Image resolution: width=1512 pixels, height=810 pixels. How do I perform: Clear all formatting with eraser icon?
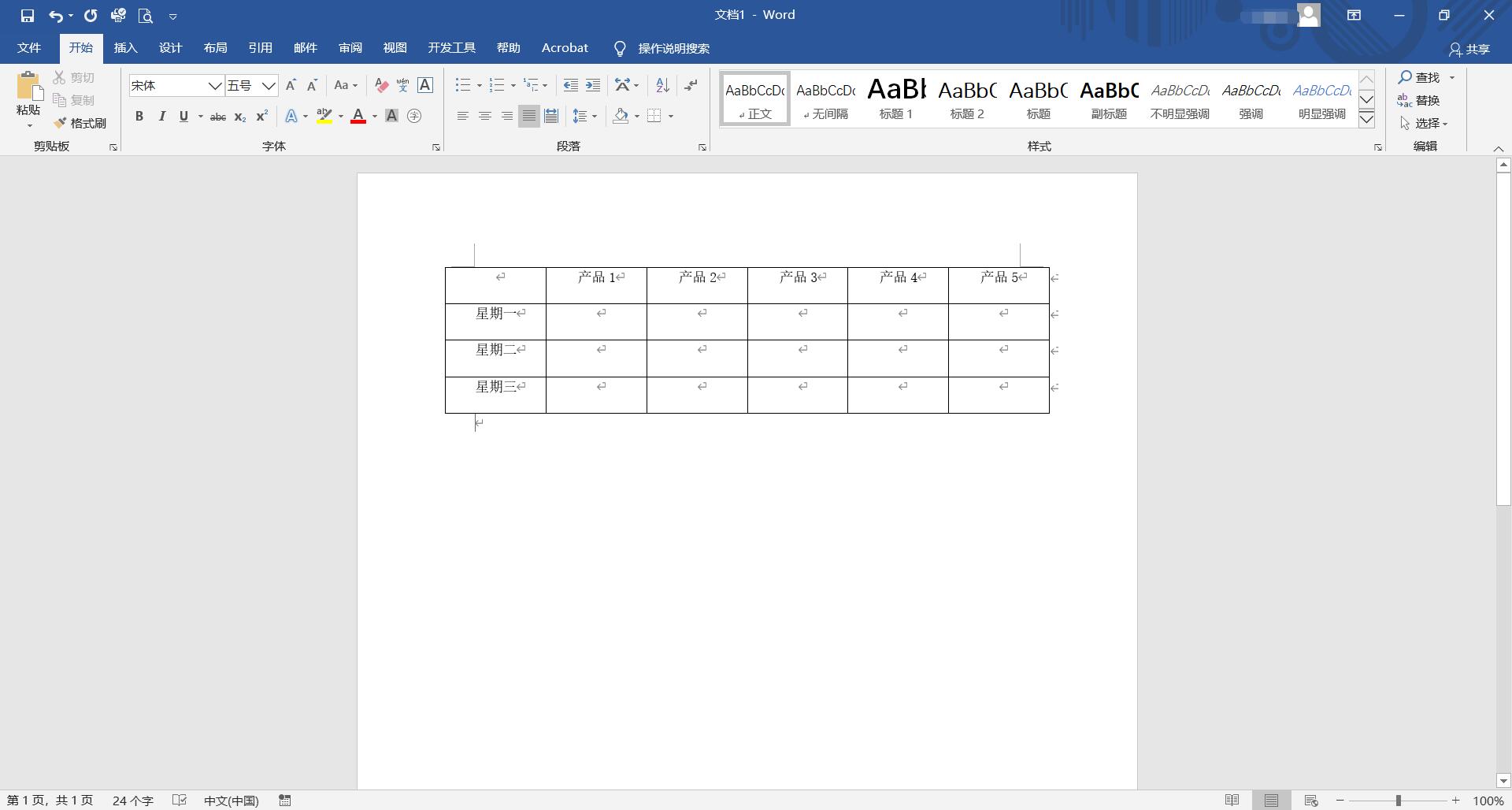(x=382, y=85)
